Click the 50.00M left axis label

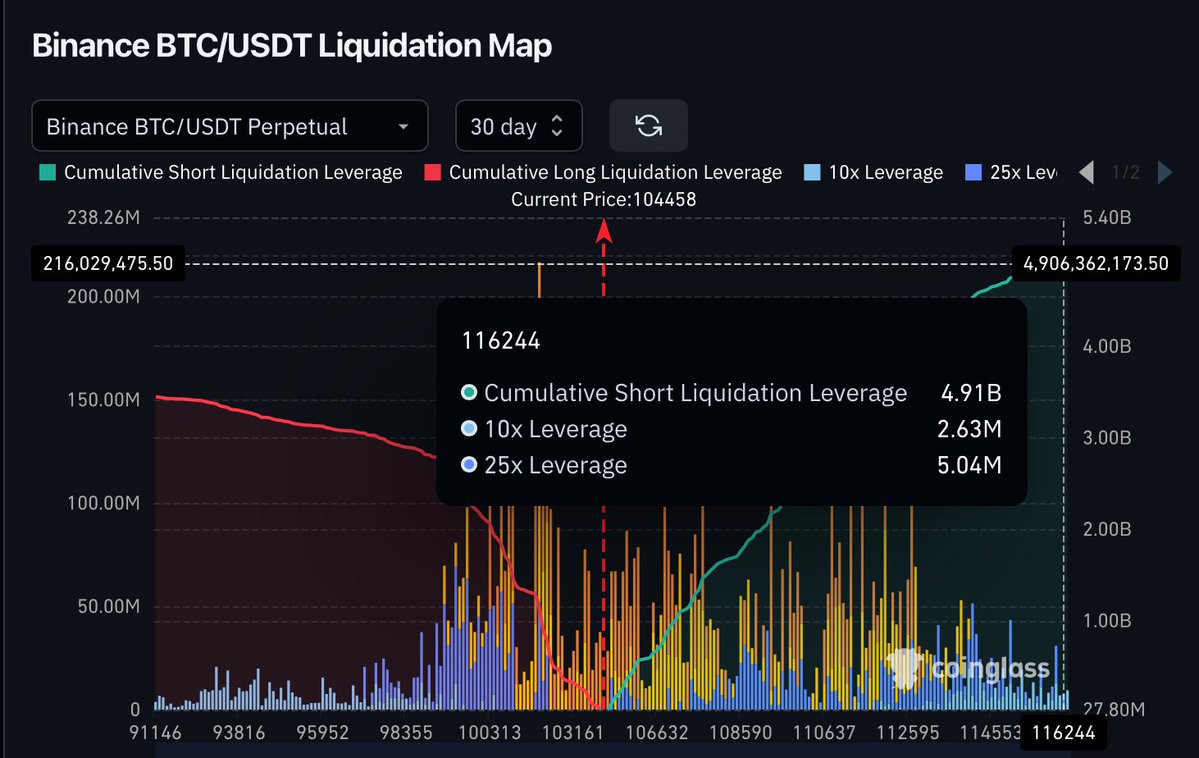[x=109, y=607]
